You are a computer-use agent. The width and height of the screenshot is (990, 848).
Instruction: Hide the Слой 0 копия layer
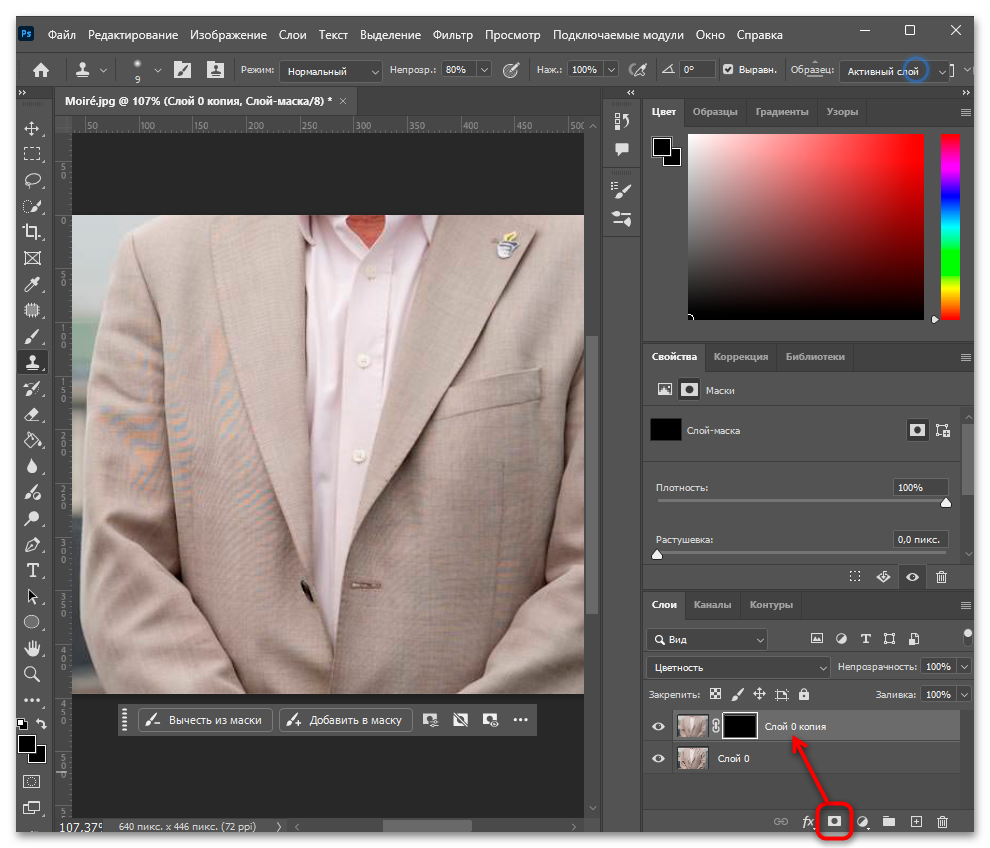[658, 726]
